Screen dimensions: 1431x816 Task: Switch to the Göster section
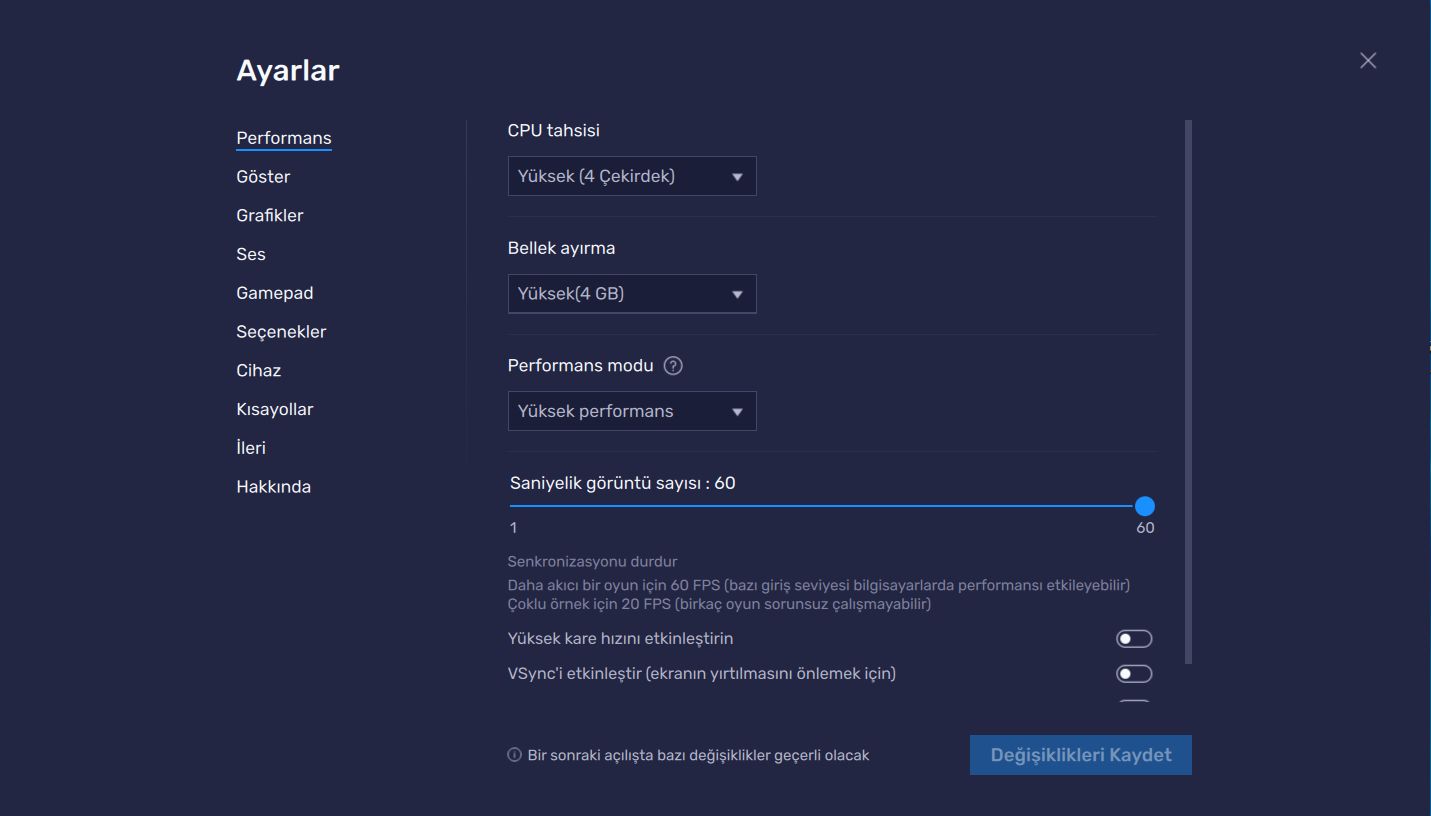263,177
